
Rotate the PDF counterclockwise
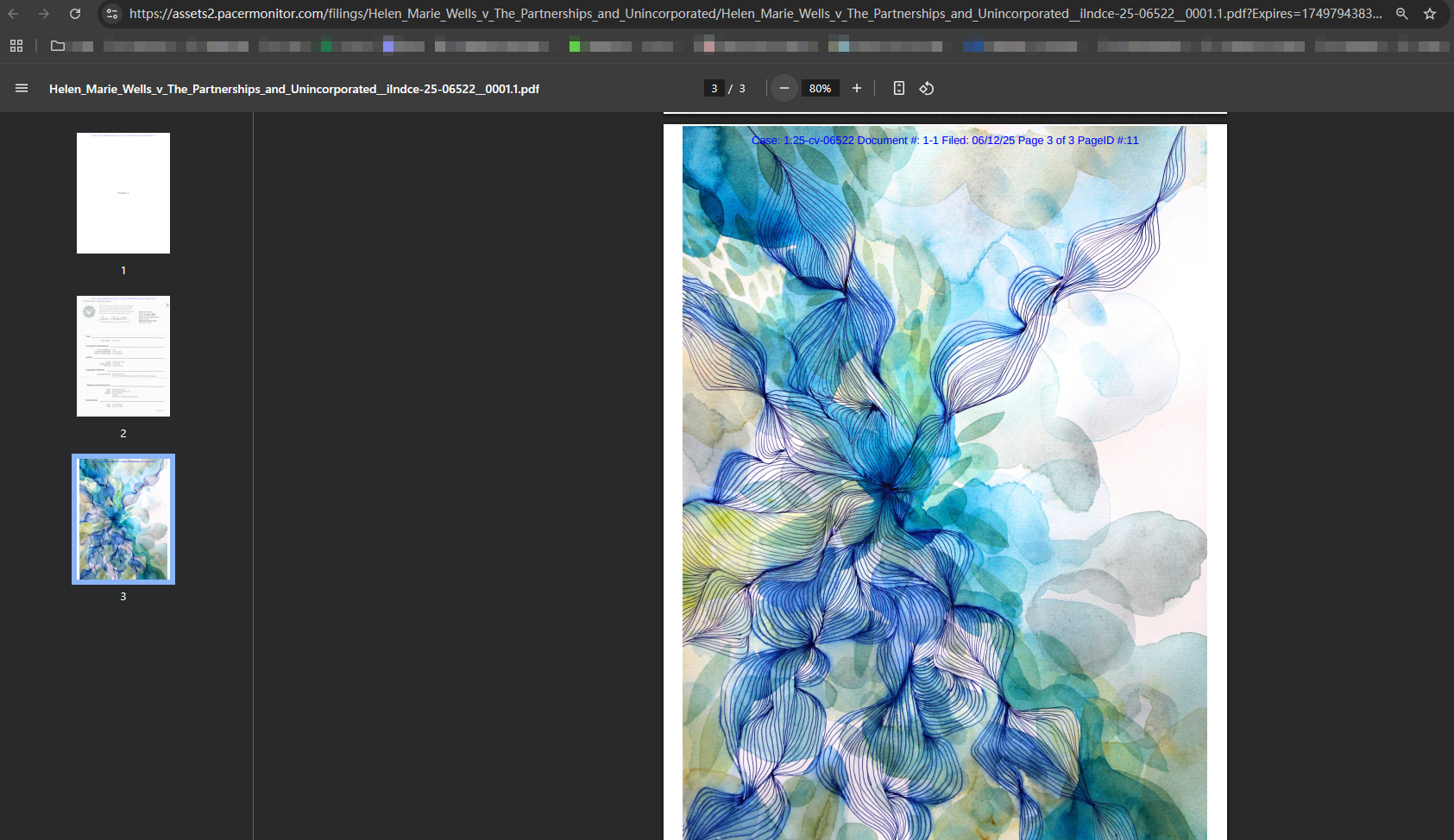coord(927,88)
